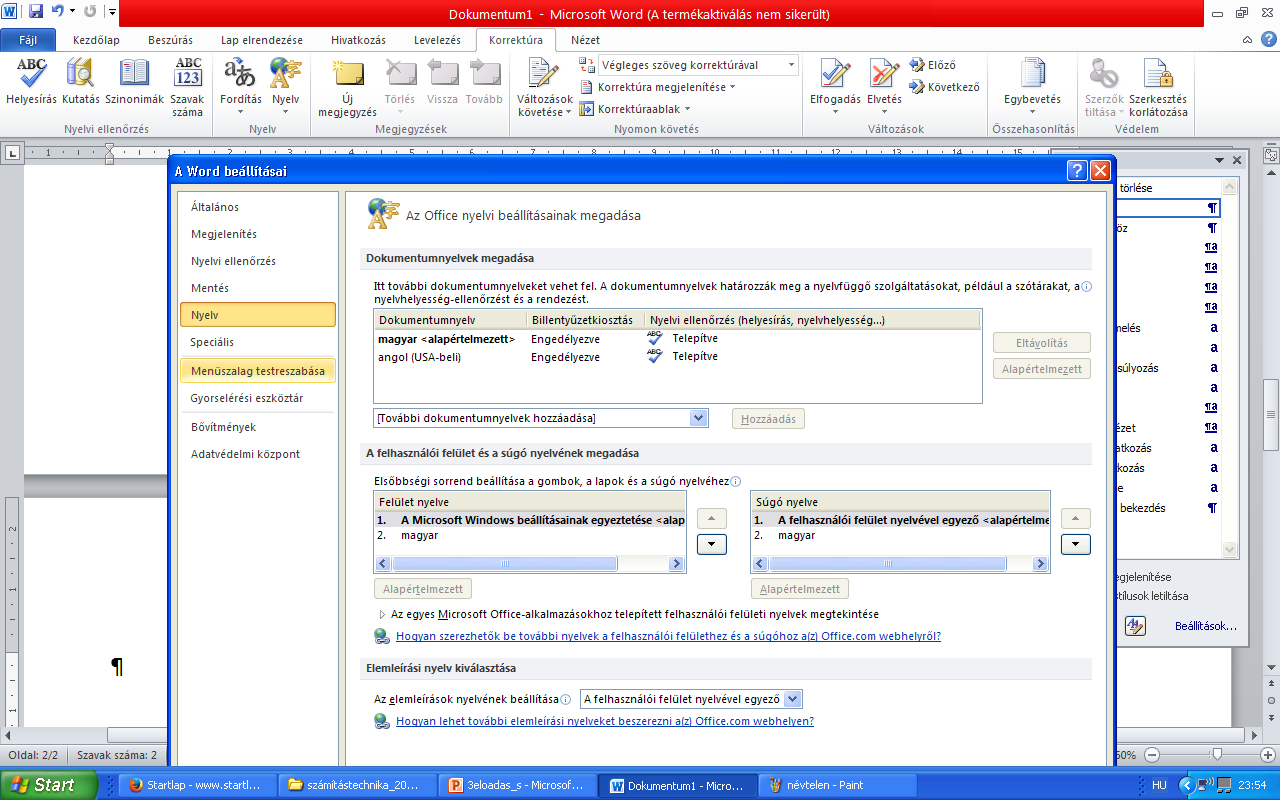
Task: Open the dialog help question mark
Action: coord(1077,171)
